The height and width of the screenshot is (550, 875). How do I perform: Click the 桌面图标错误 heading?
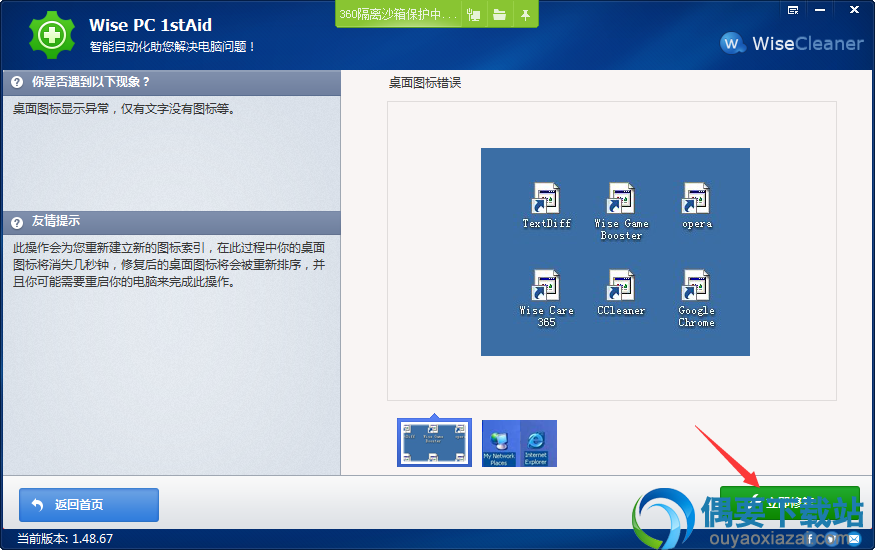tap(425, 83)
